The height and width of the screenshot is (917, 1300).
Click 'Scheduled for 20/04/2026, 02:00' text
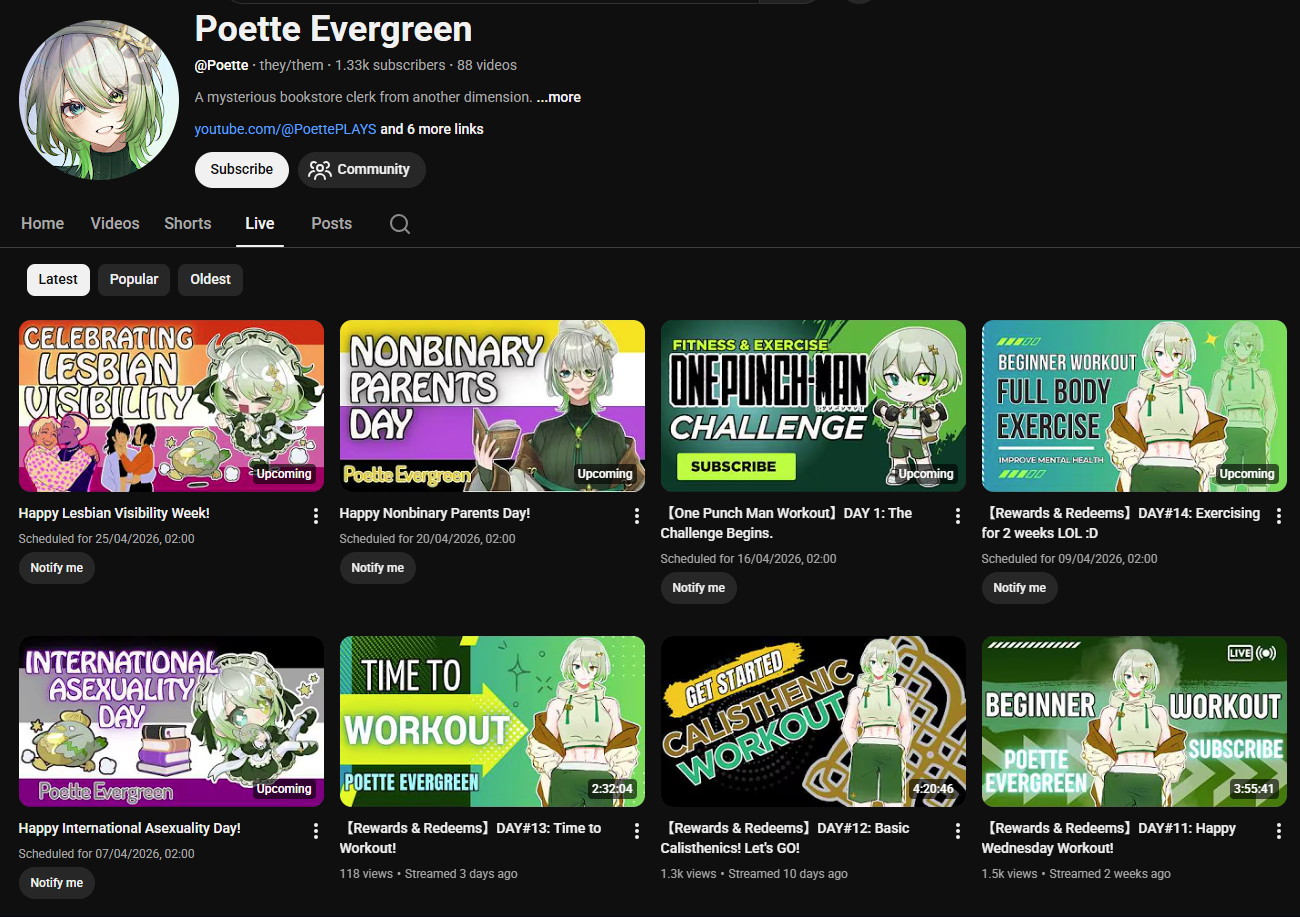point(428,539)
